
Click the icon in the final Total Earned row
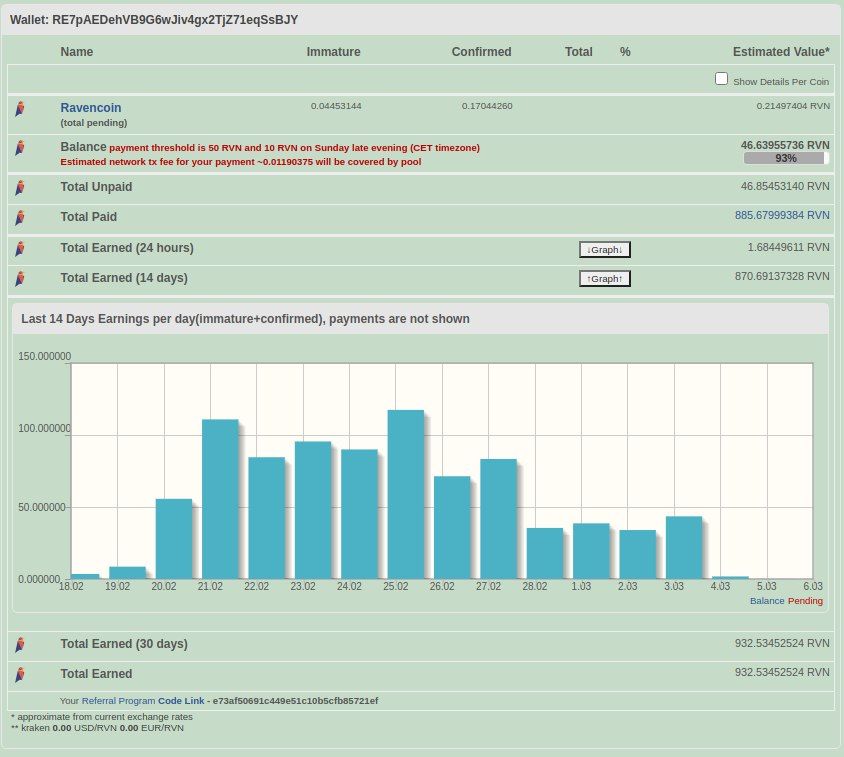click(19, 675)
